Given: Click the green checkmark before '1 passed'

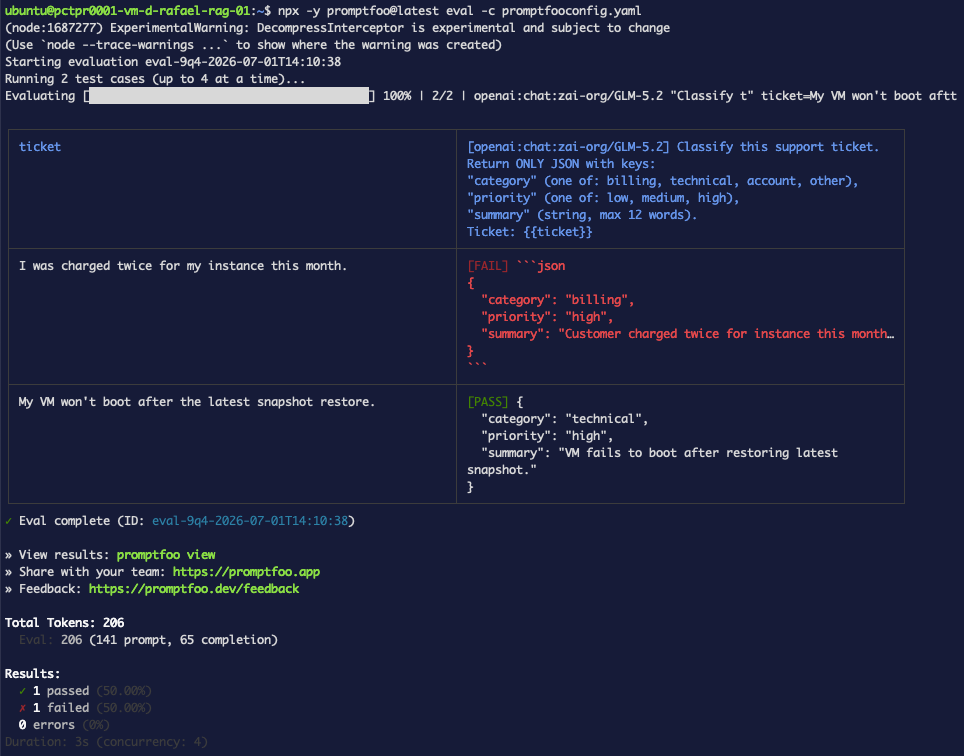Looking at the screenshot, I should point(22,691).
